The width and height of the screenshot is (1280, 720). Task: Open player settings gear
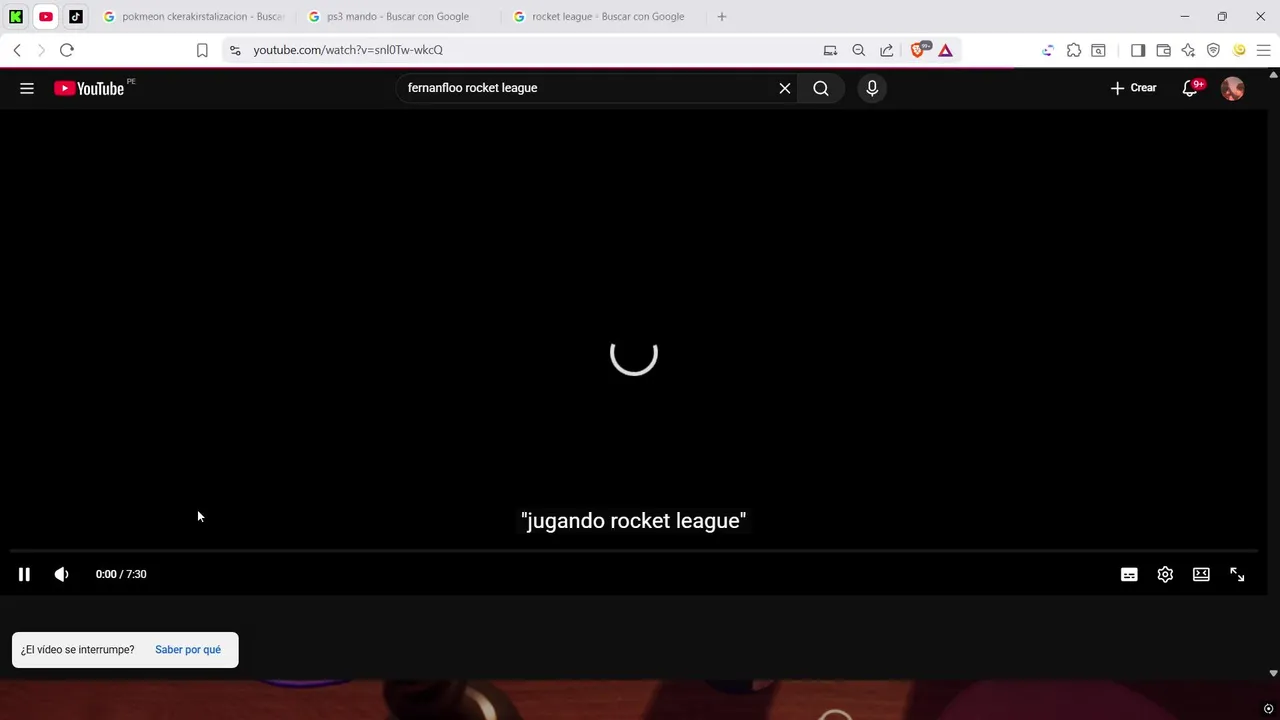[1165, 574]
